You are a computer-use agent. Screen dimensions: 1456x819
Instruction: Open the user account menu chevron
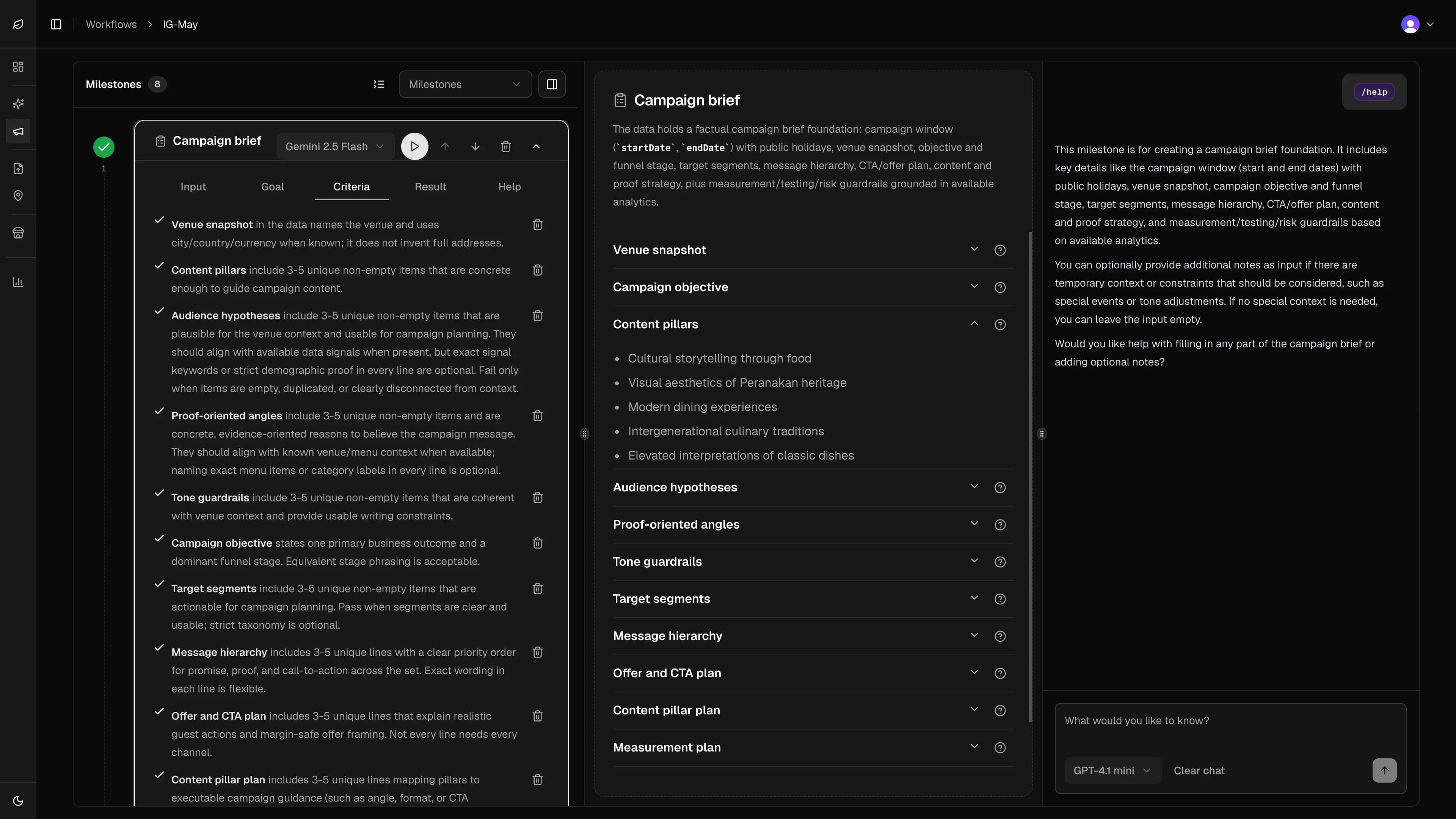[1430, 24]
